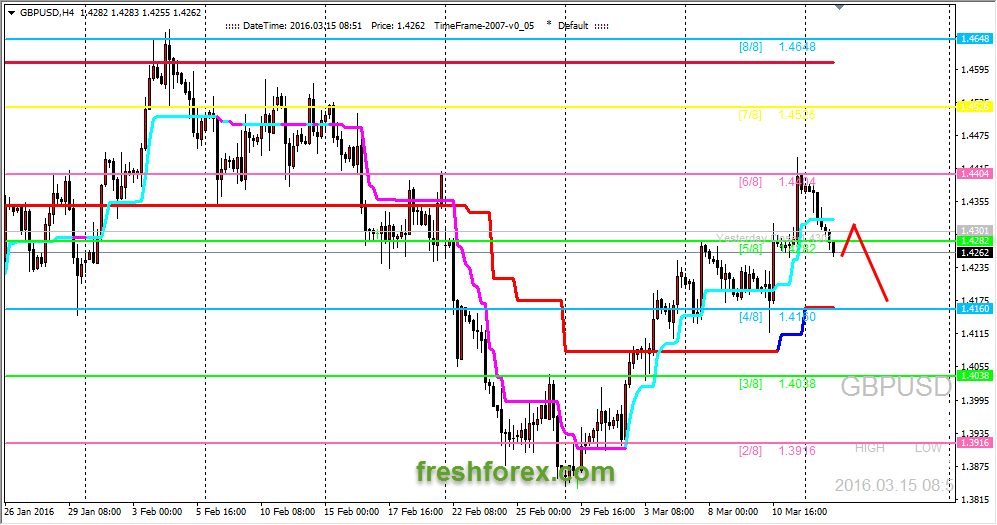Click the '8 Mar 00:00' time axis label
Viewport: 997px width, 525px height.
pyautogui.click(x=733, y=512)
